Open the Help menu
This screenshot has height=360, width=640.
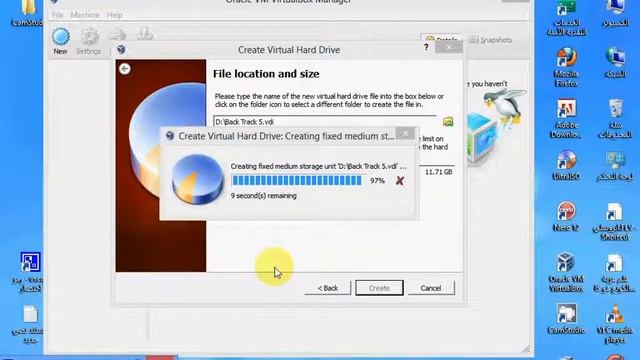click(115, 15)
